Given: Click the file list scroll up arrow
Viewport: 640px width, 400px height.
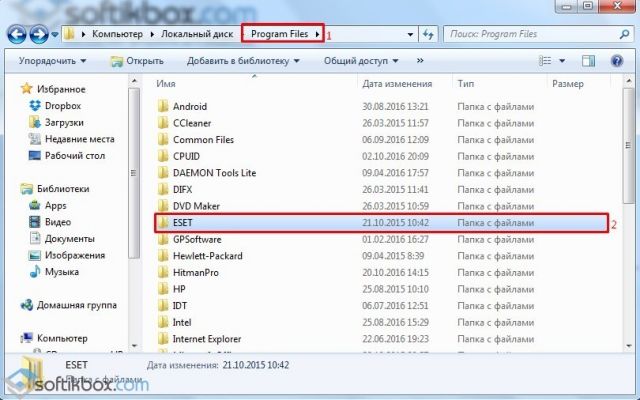Looking at the screenshot, I should point(629,82).
